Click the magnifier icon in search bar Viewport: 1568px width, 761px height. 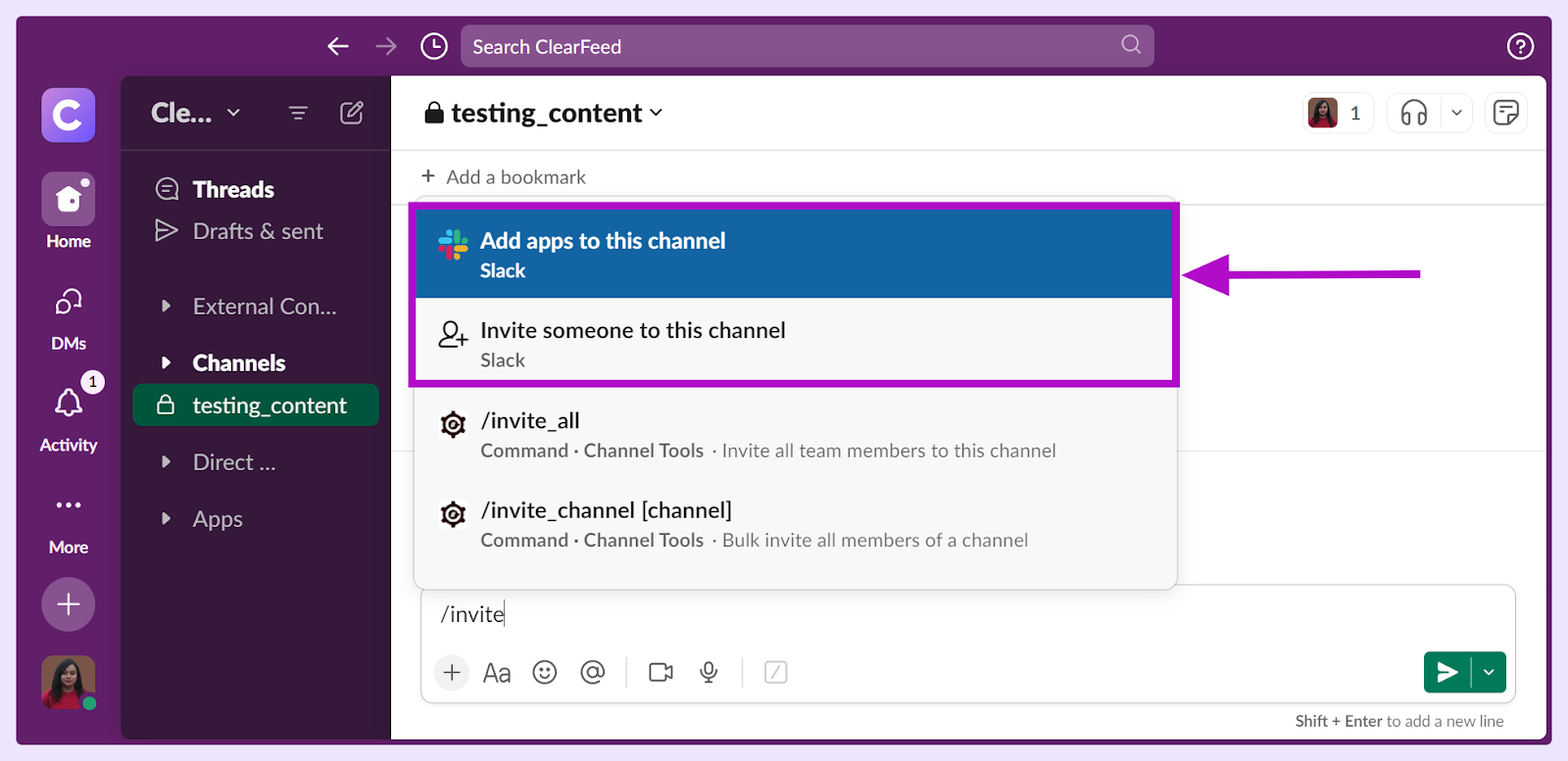[x=1131, y=44]
